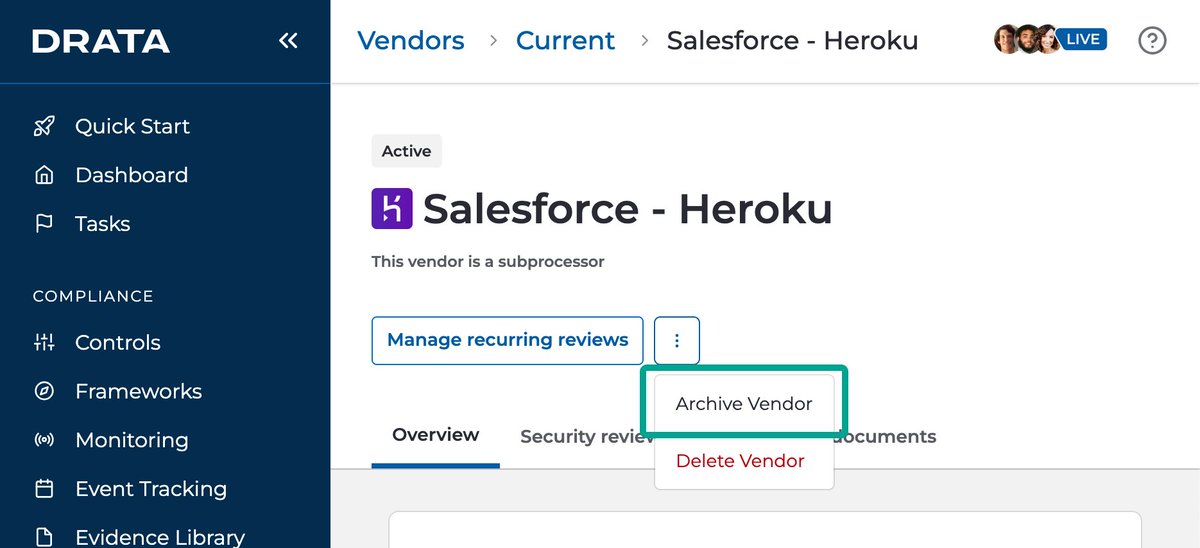Go to Current breadcrumb link
Image resolution: width=1200 pixels, height=548 pixels.
tap(566, 41)
